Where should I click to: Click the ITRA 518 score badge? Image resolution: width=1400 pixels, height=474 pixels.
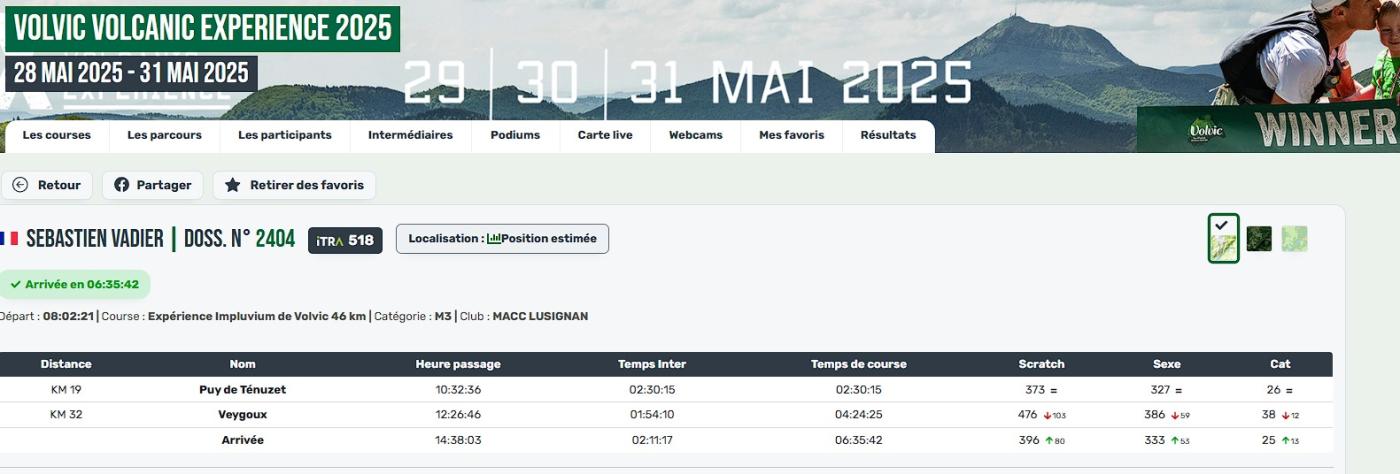[x=345, y=240]
